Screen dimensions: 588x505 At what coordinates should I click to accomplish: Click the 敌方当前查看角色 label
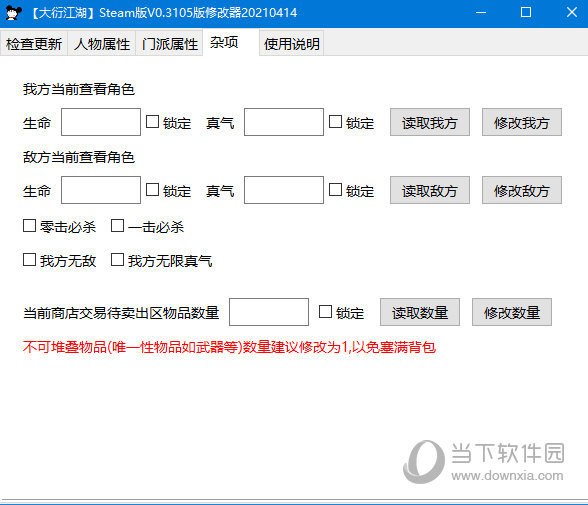point(79,157)
